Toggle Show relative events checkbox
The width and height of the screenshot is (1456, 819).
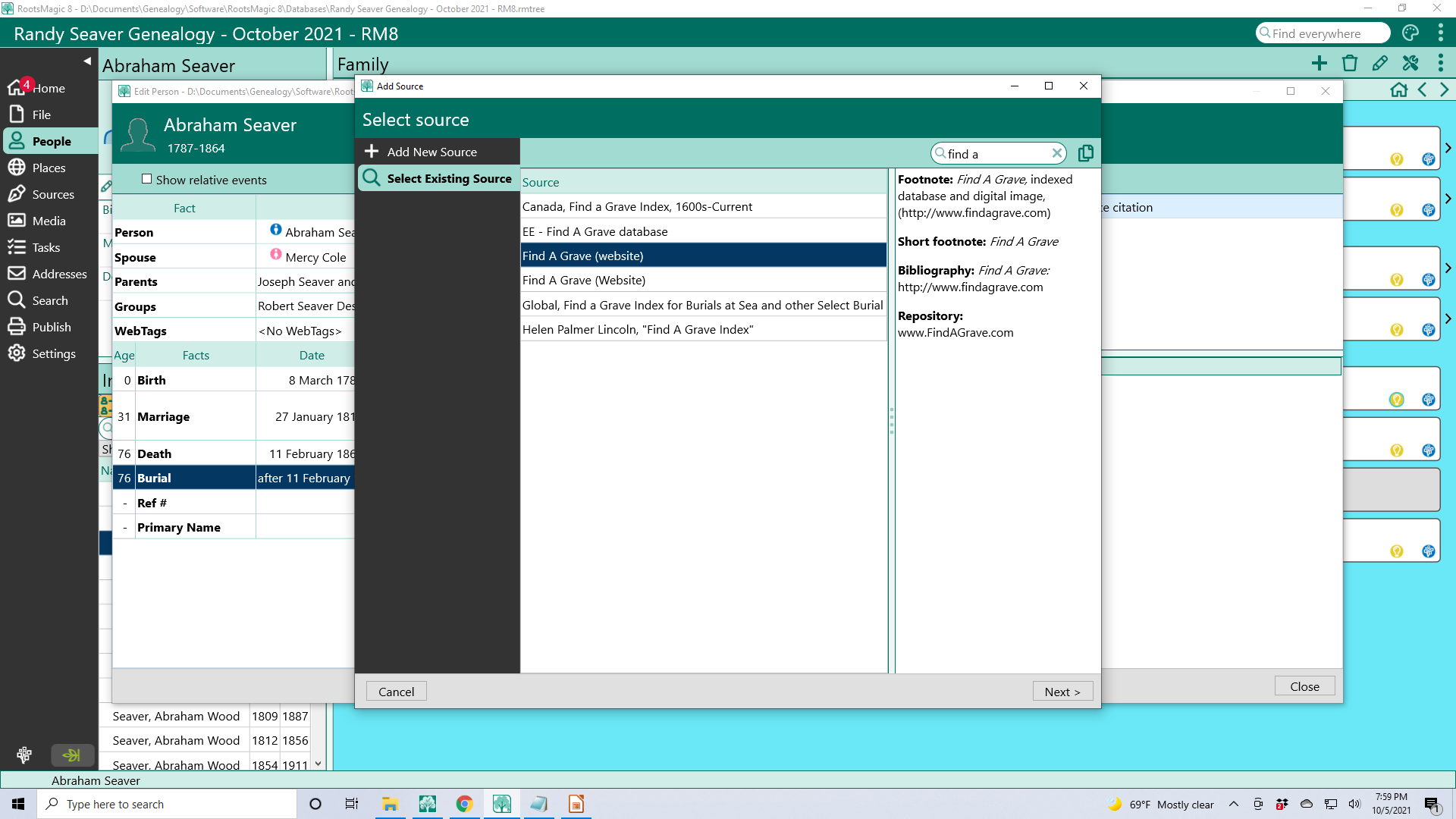(147, 179)
